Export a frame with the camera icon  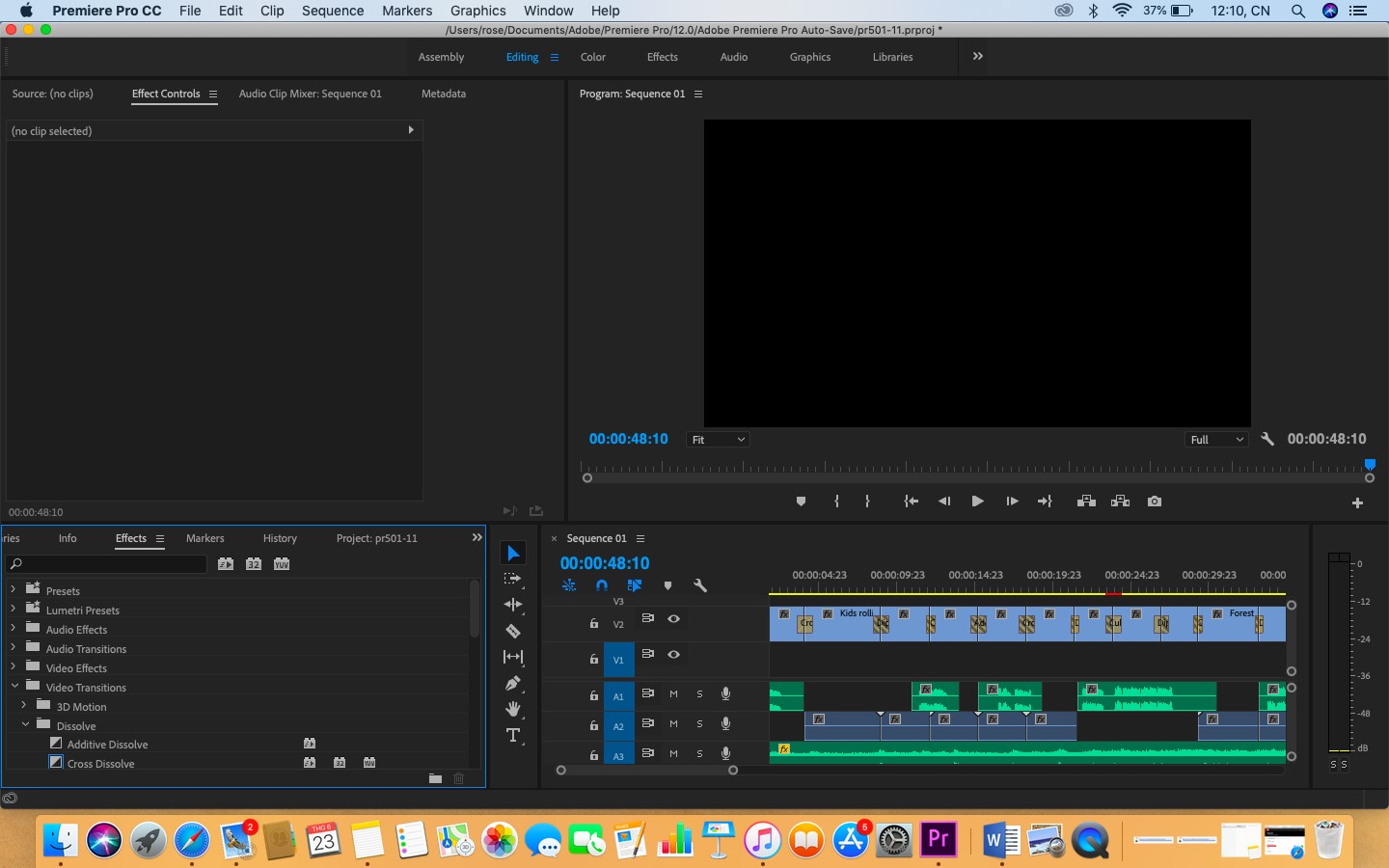coord(1155,502)
